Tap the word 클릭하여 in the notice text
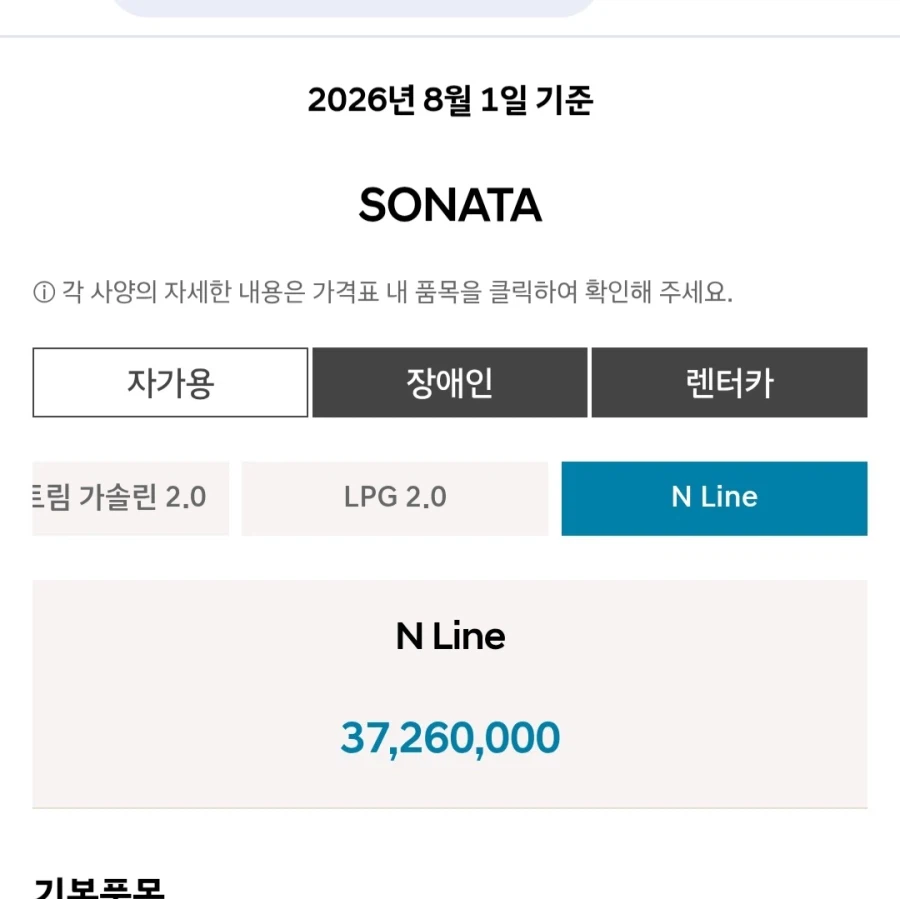 click(x=533, y=292)
